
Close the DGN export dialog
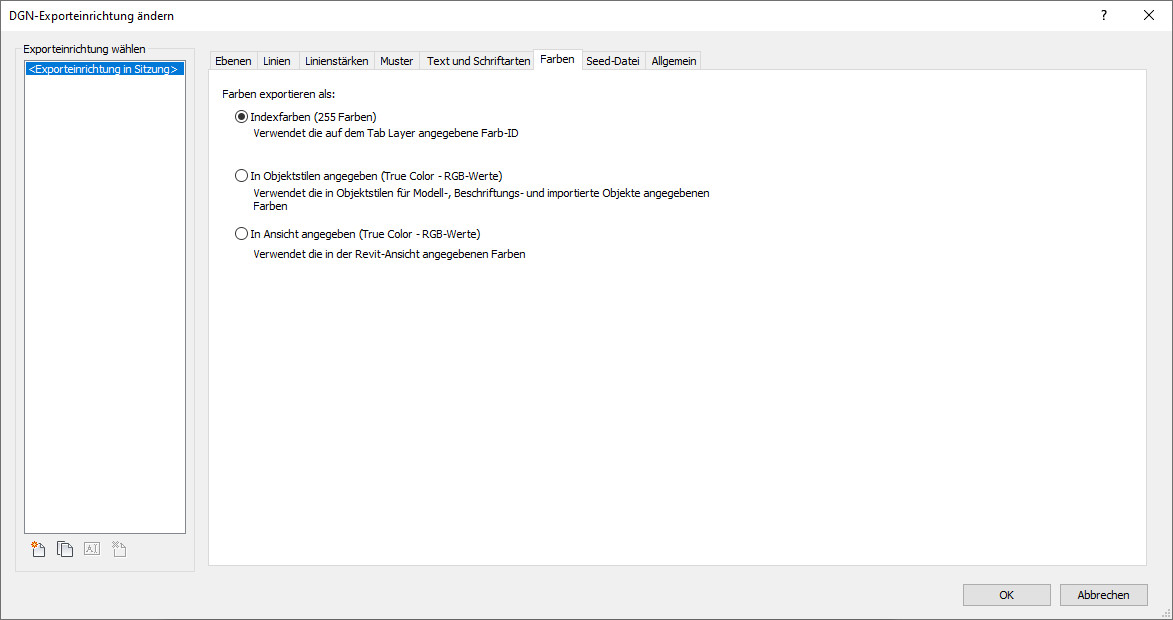tap(1149, 15)
